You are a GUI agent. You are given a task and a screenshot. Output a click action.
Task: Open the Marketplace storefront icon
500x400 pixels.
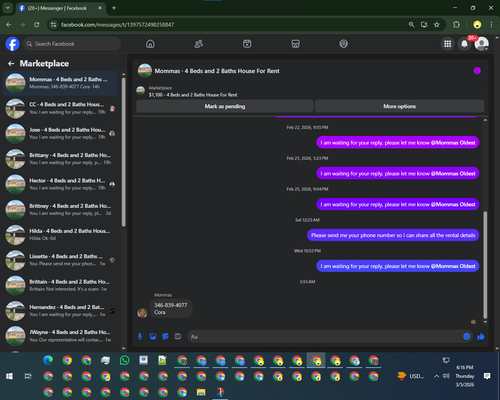coord(295,44)
